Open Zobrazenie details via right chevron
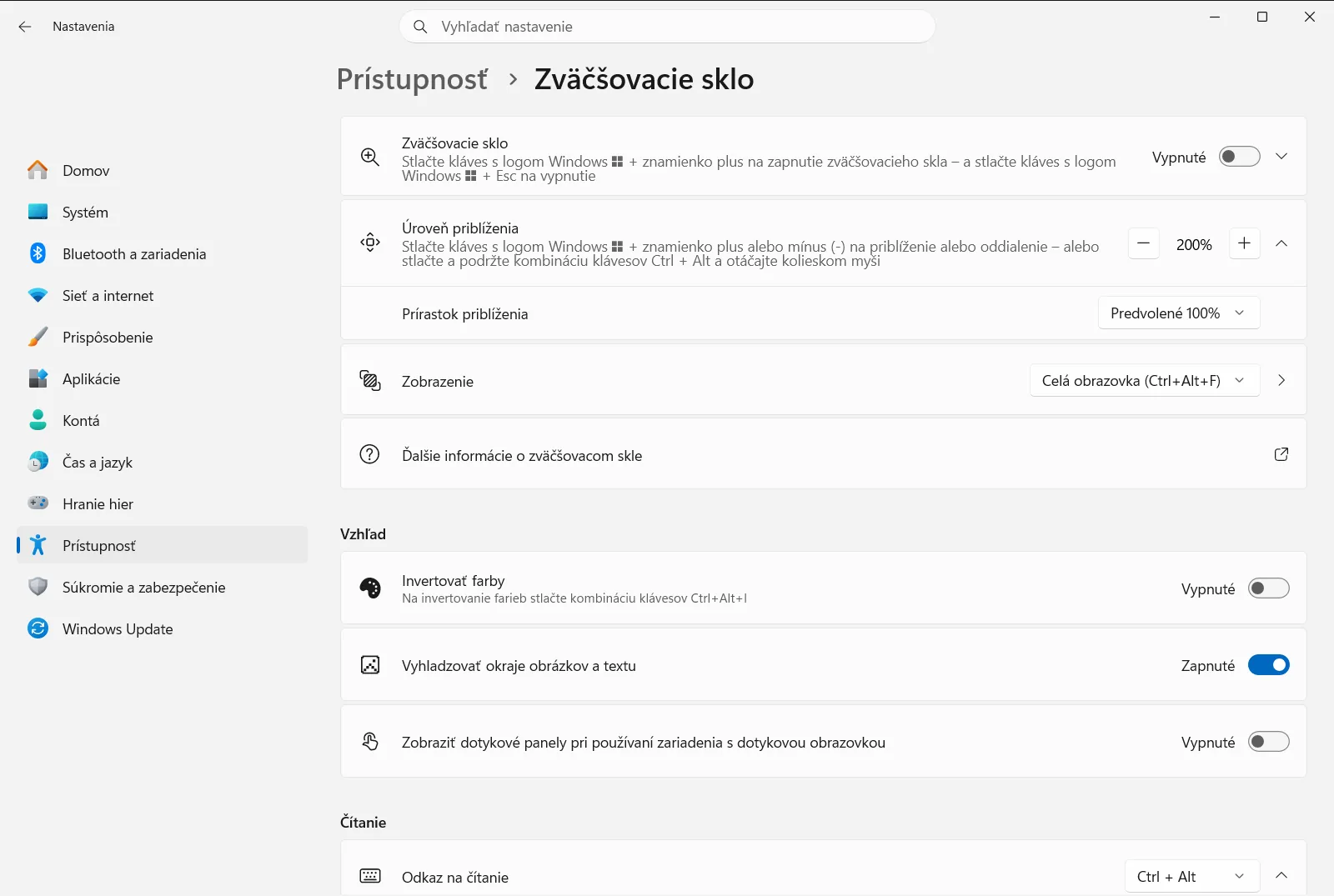 (1281, 380)
